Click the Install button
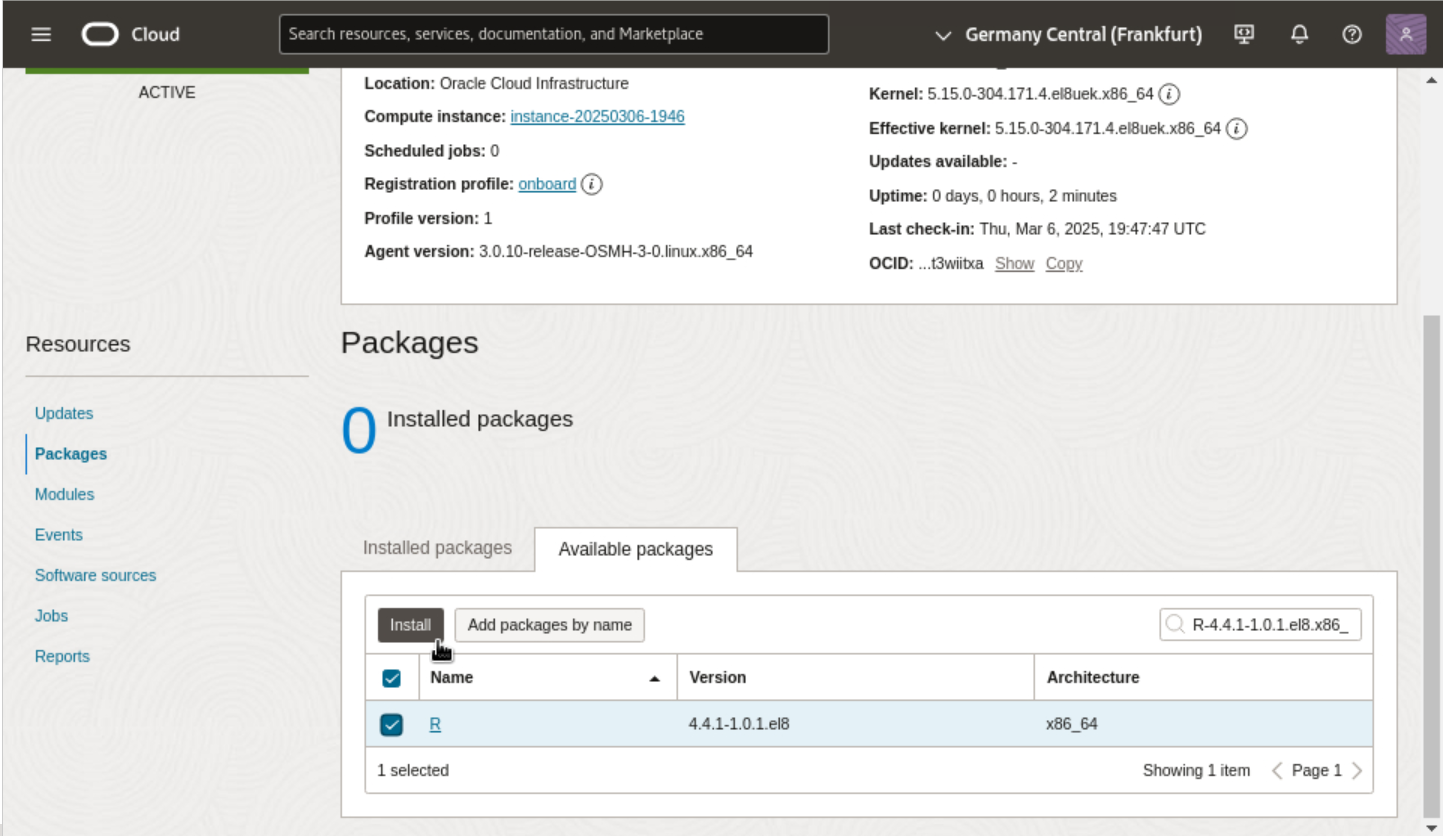The width and height of the screenshot is (1443, 836). click(x=410, y=625)
